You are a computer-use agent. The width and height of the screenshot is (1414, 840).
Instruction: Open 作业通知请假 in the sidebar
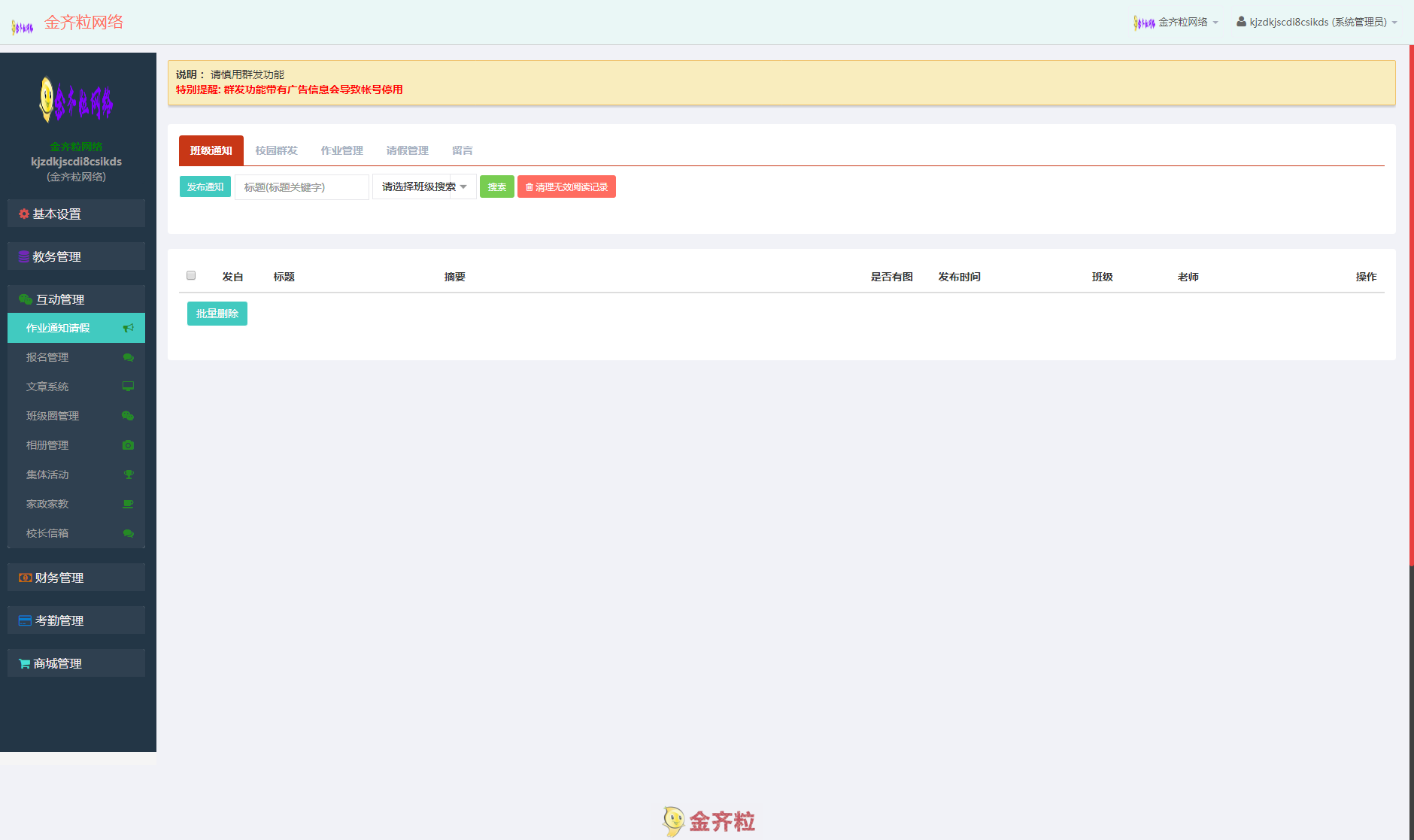click(x=76, y=328)
